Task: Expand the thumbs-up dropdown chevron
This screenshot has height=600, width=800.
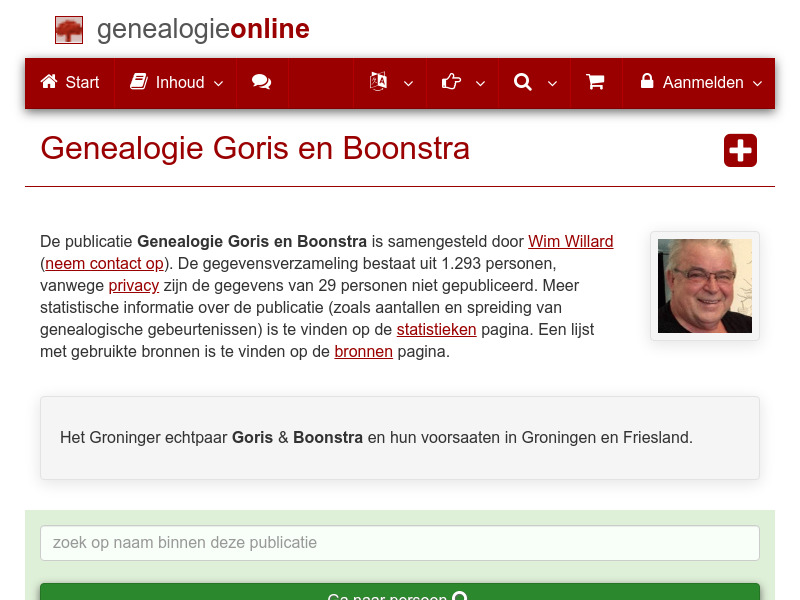Action: [x=479, y=84]
